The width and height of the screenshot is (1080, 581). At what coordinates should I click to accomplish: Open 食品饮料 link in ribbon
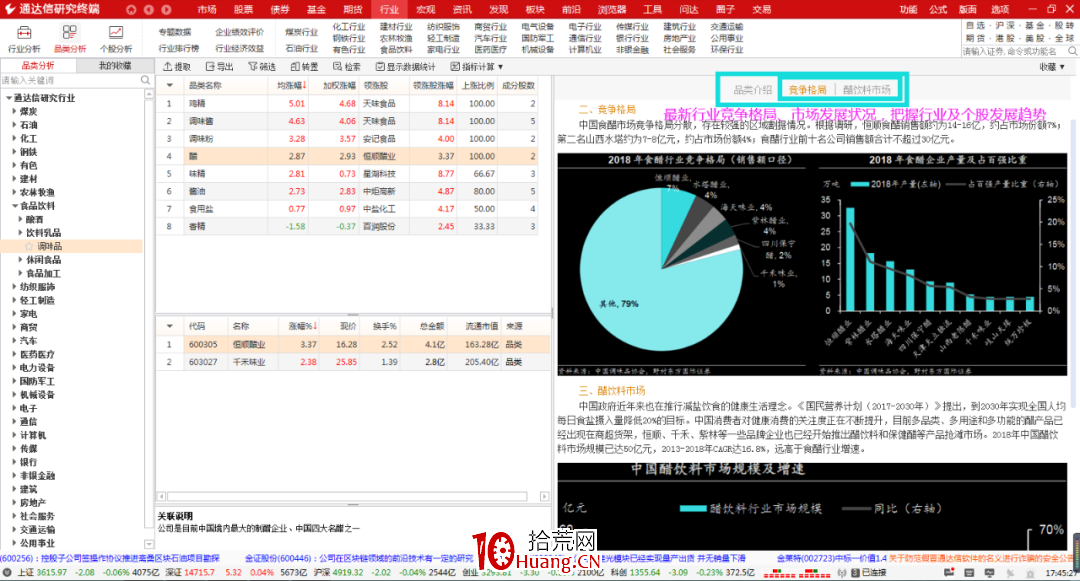point(396,50)
